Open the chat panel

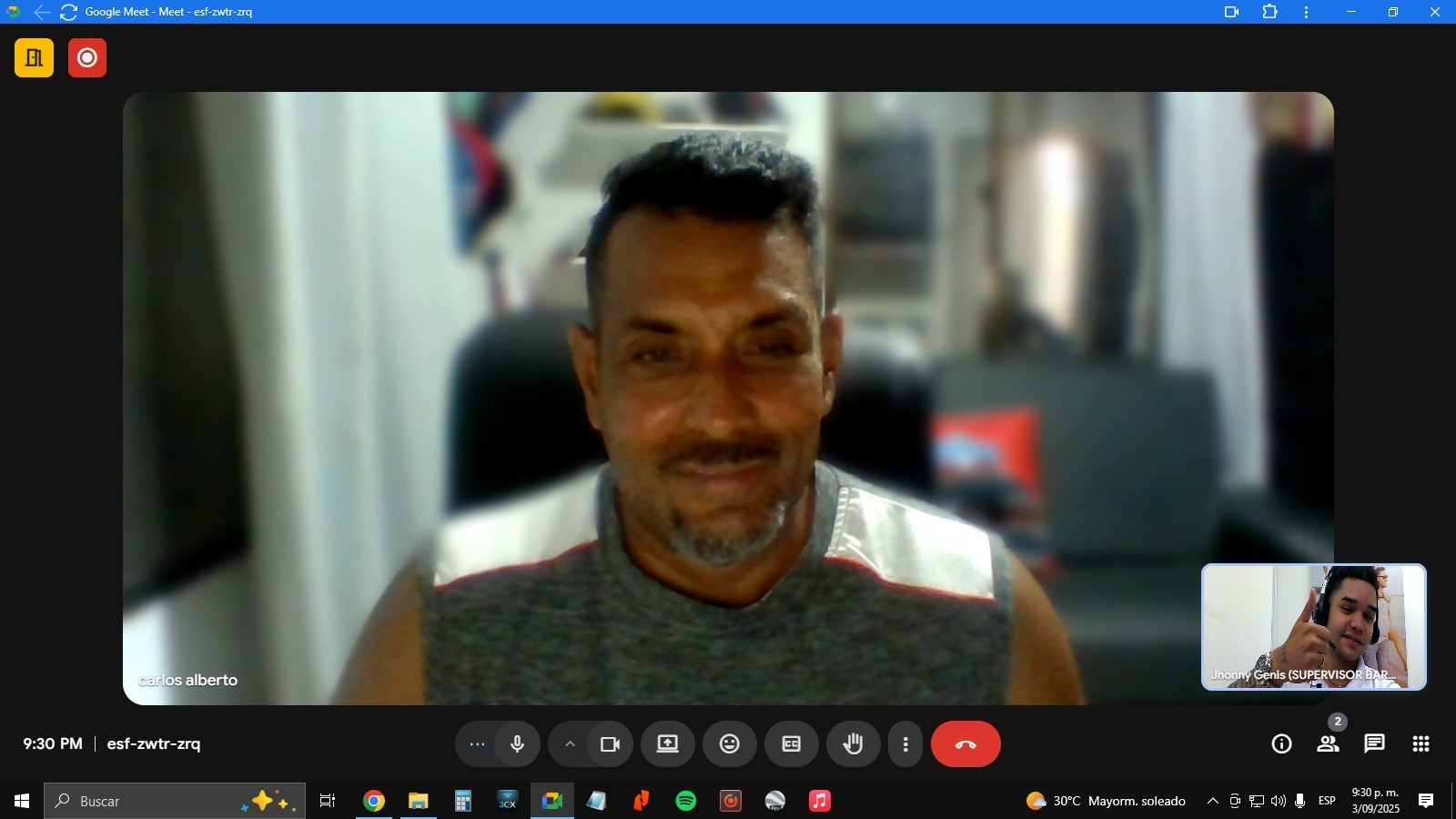pyautogui.click(x=1374, y=744)
